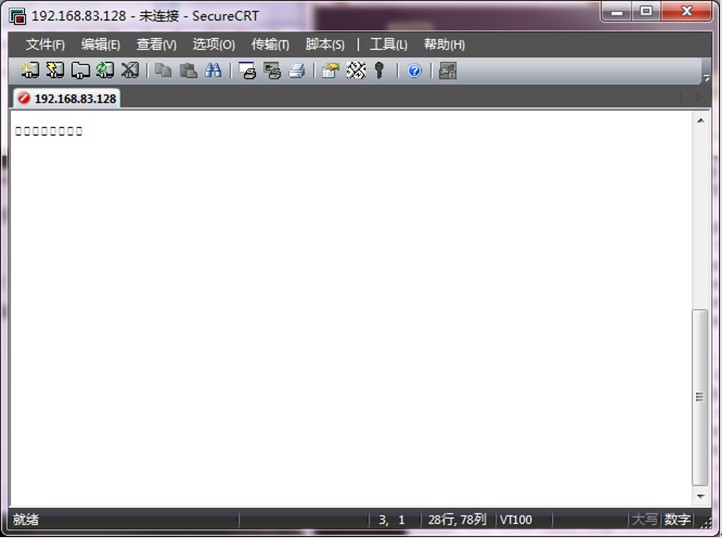Click the Disconnect session icon
This screenshot has width=722, height=538.
(x=130, y=70)
